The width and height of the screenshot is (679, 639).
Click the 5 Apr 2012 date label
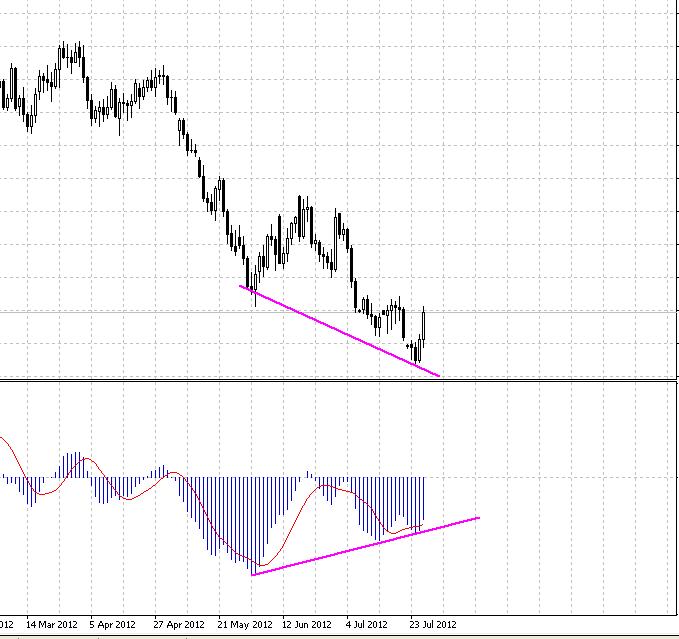[113, 625]
